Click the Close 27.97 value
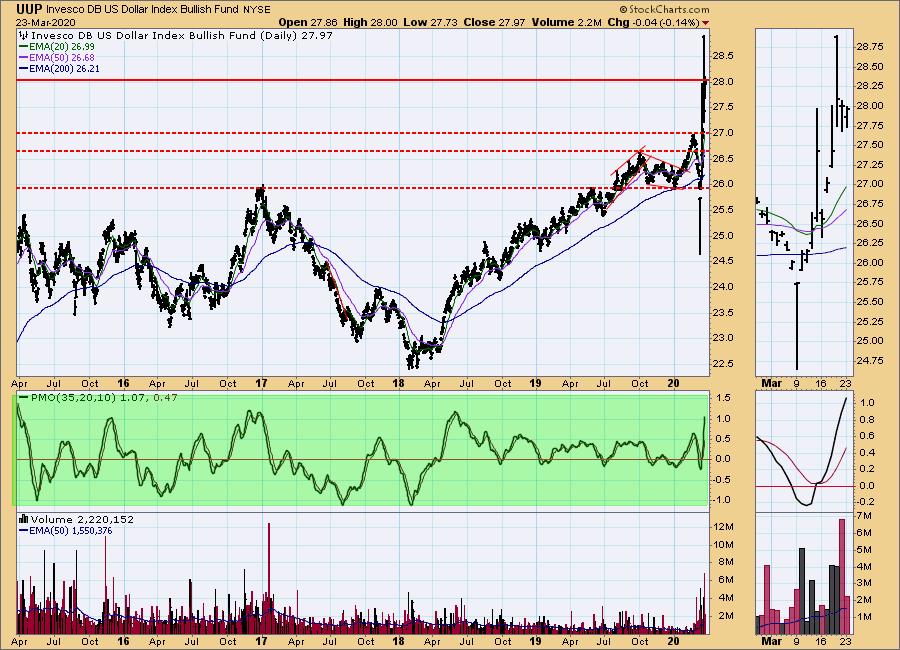The width and height of the screenshot is (900, 650). pos(494,22)
